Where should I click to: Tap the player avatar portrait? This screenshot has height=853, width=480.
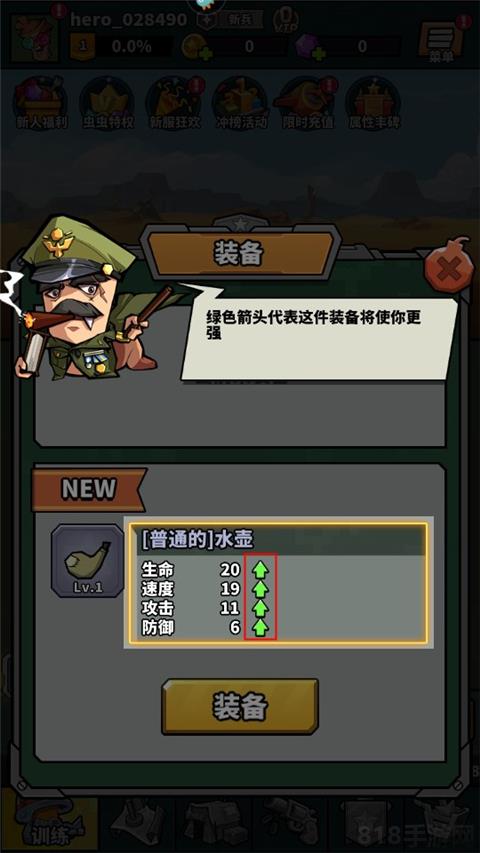click(34, 37)
